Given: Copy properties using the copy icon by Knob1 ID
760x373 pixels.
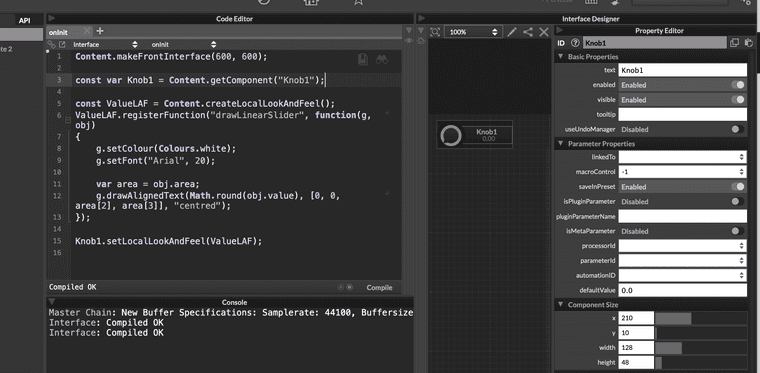Looking at the screenshot, I should pyautogui.click(x=735, y=43).
